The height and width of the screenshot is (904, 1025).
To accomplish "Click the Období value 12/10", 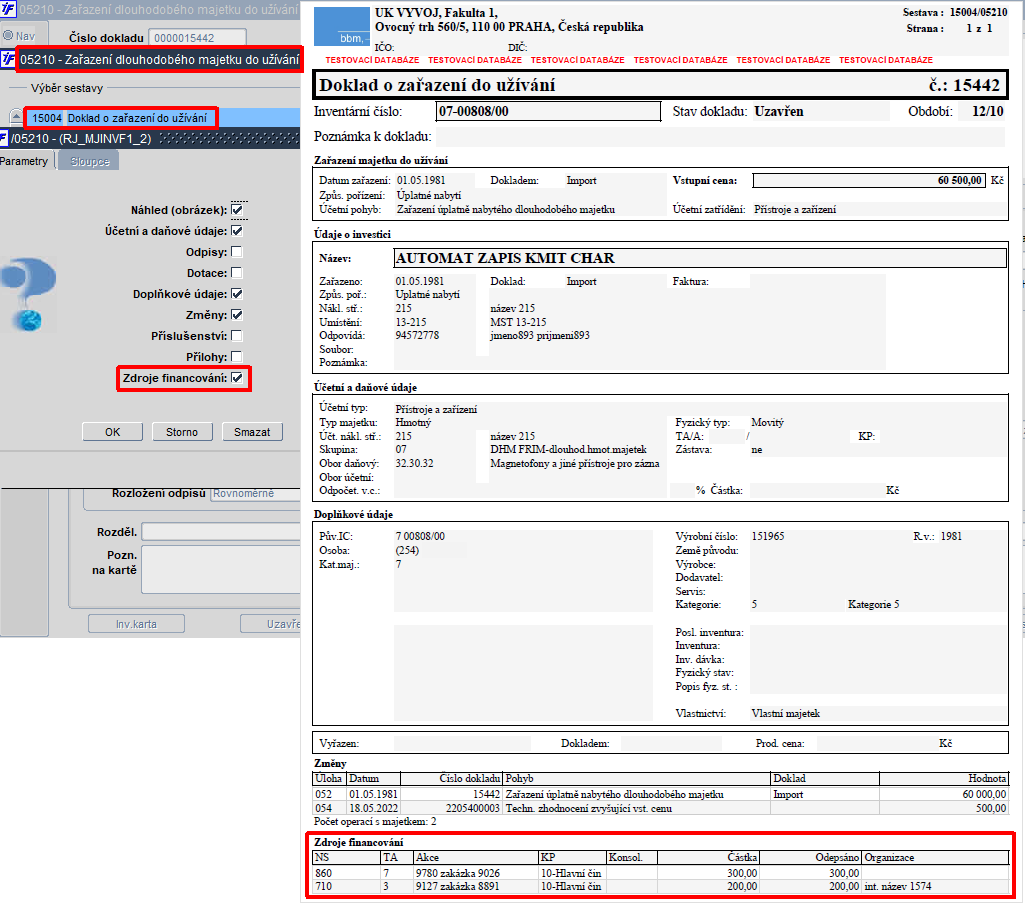I will click(x=987, y=111).
